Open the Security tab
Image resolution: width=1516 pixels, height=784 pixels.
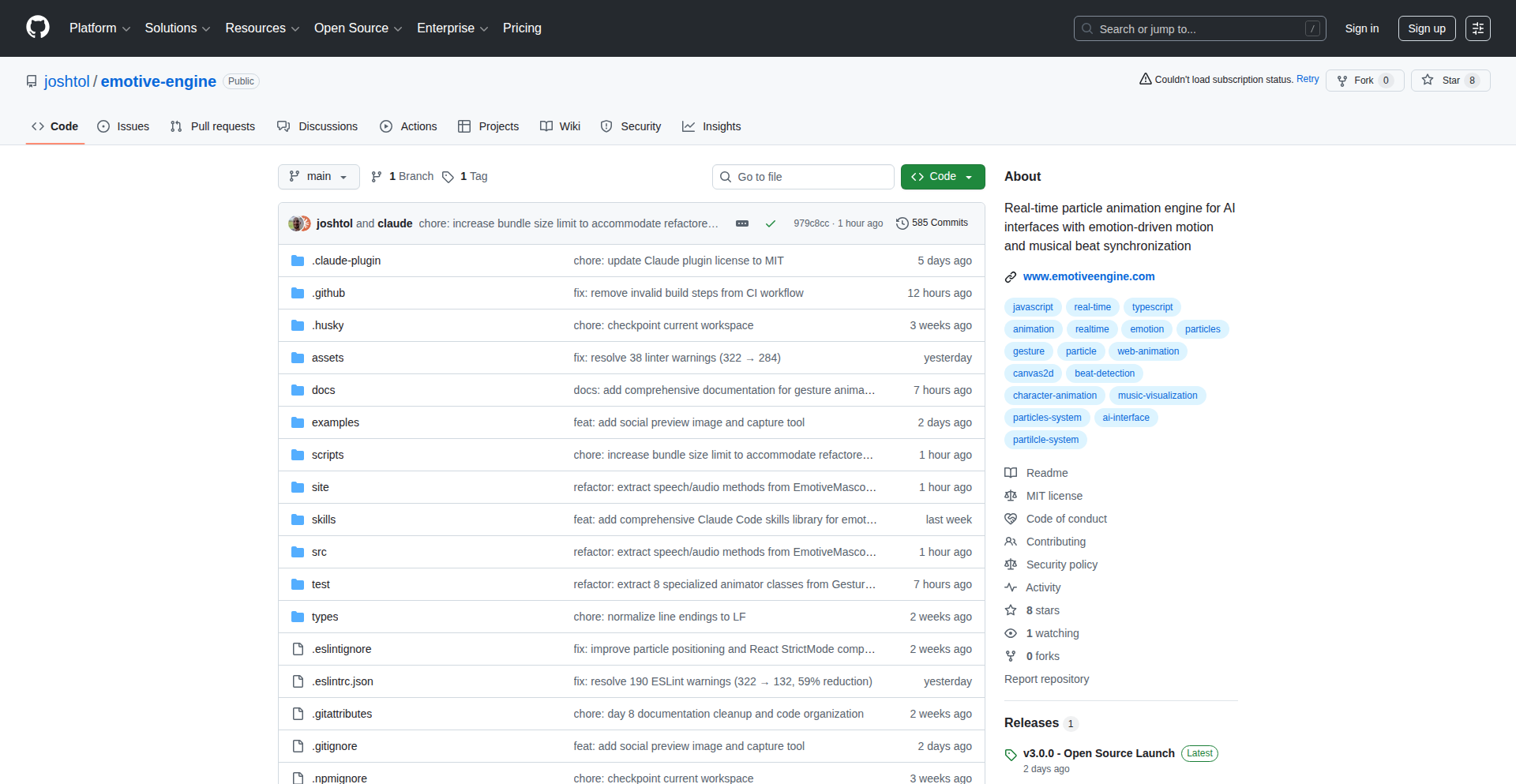point(631,126)
